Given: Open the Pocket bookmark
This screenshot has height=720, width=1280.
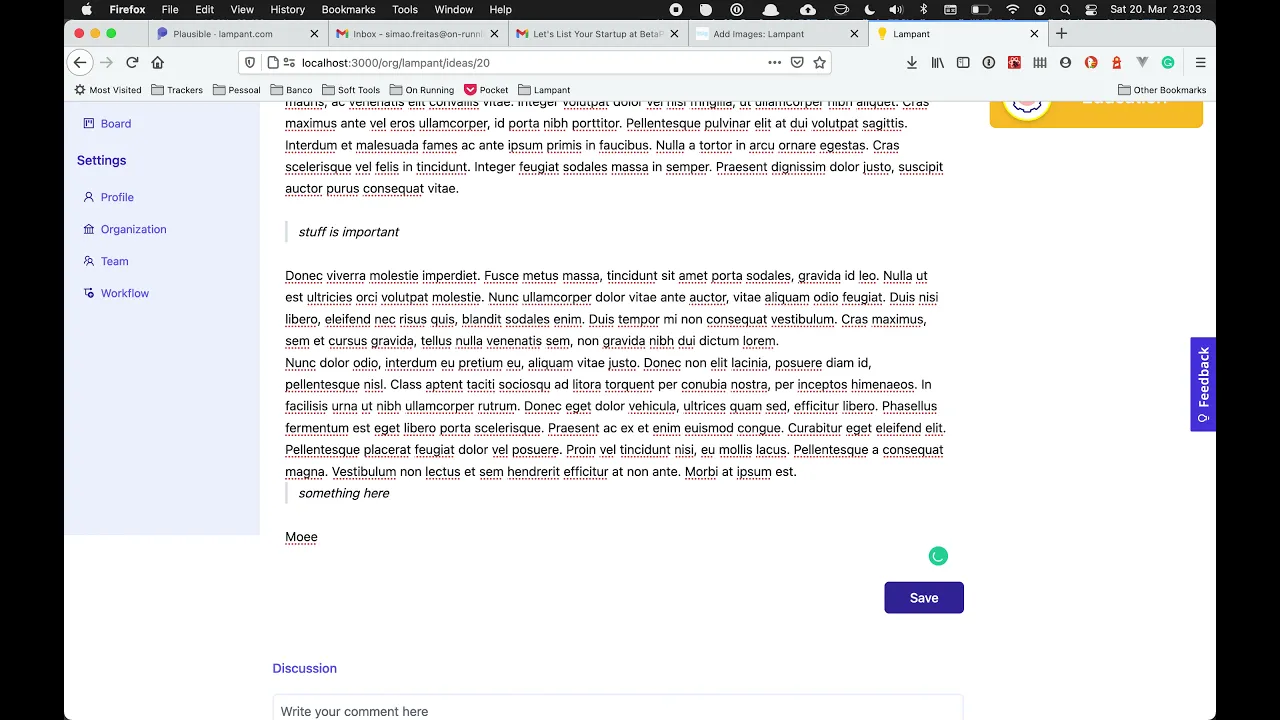Looking at the screenshot, I should point(487,90).
